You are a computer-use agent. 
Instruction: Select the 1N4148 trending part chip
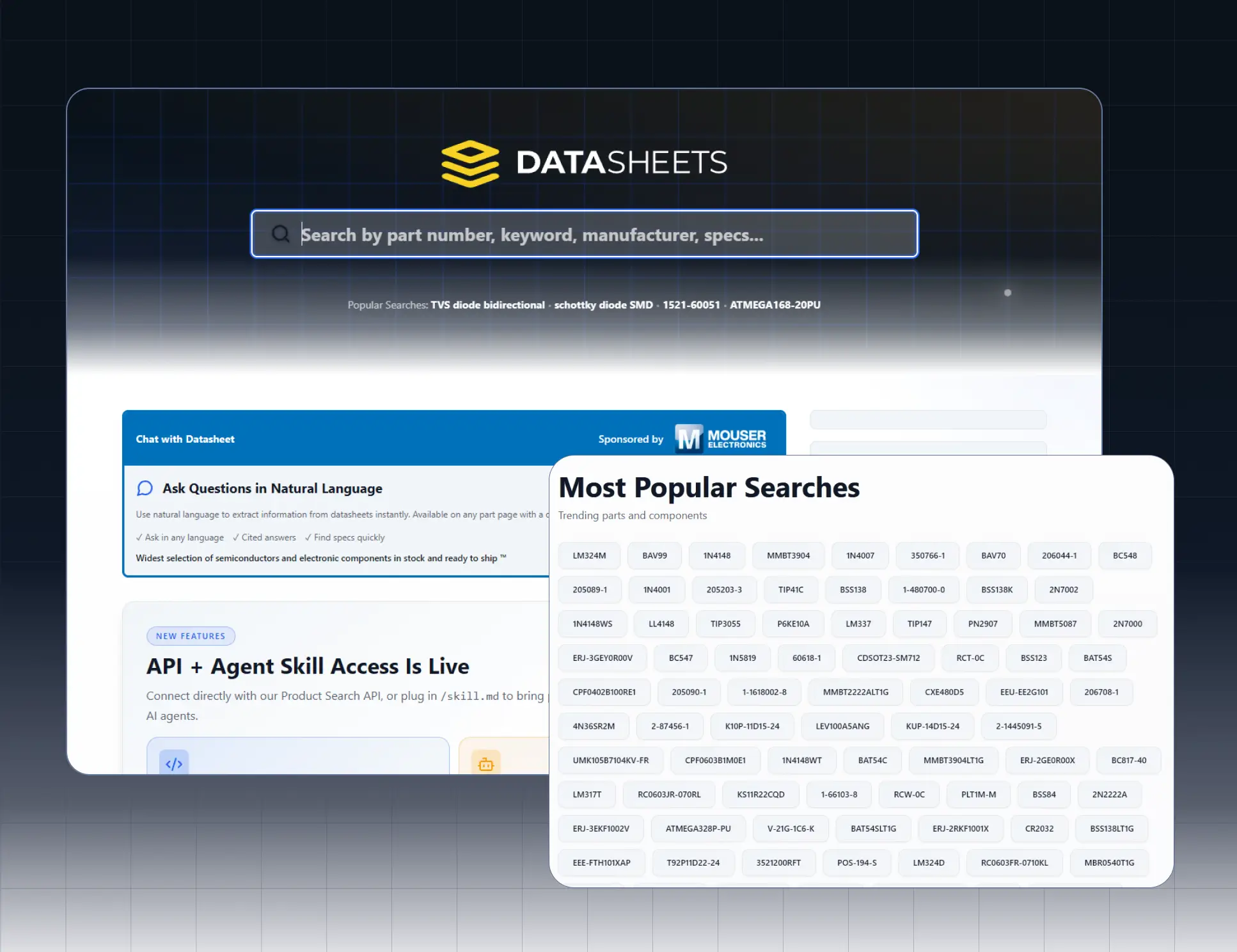point(716,555)
